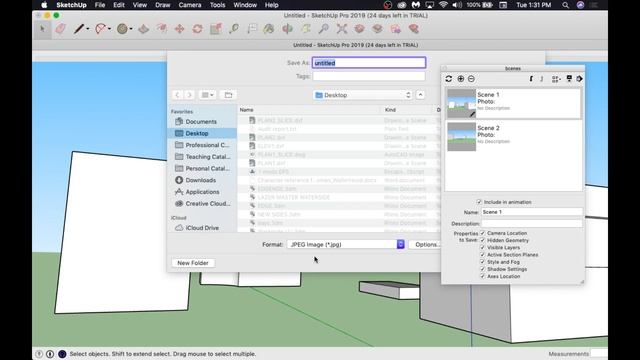Open Arc tool dropdown arrow

109,29
